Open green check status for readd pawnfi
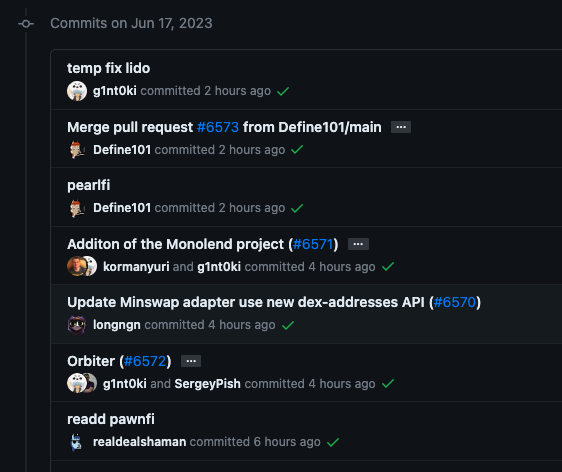 (x=333, y=442)
